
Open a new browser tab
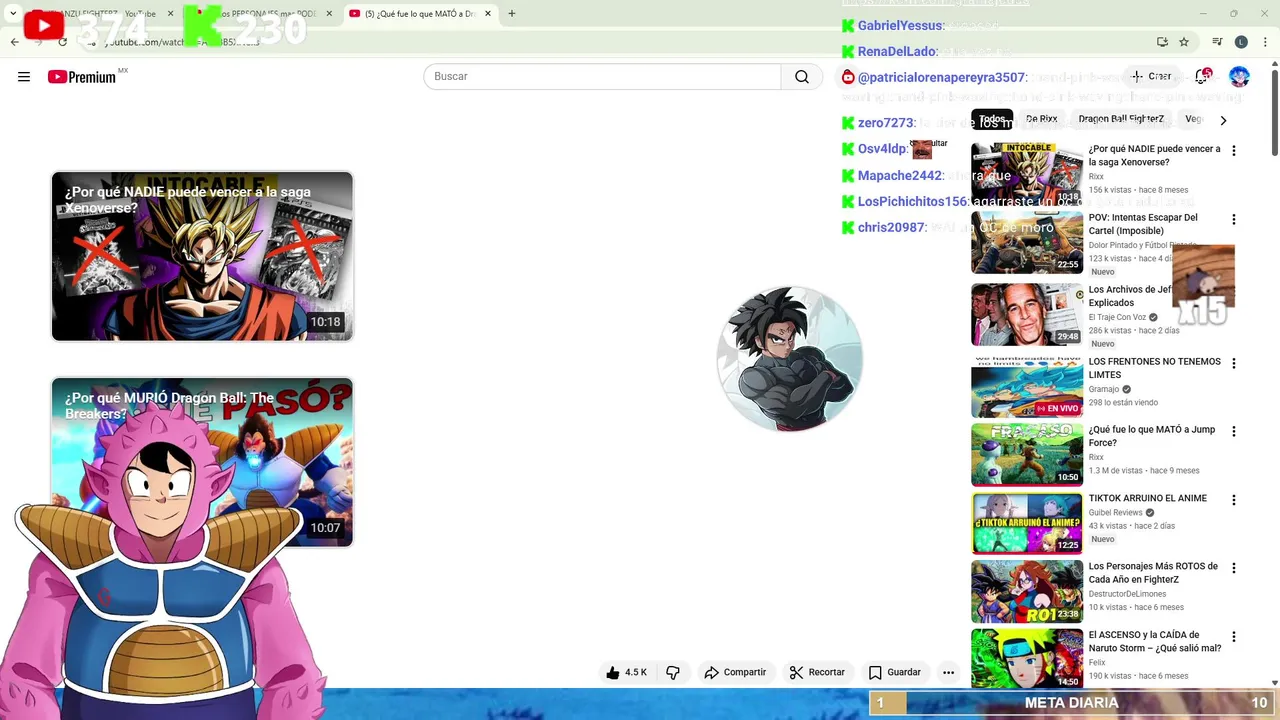[512, 14]
